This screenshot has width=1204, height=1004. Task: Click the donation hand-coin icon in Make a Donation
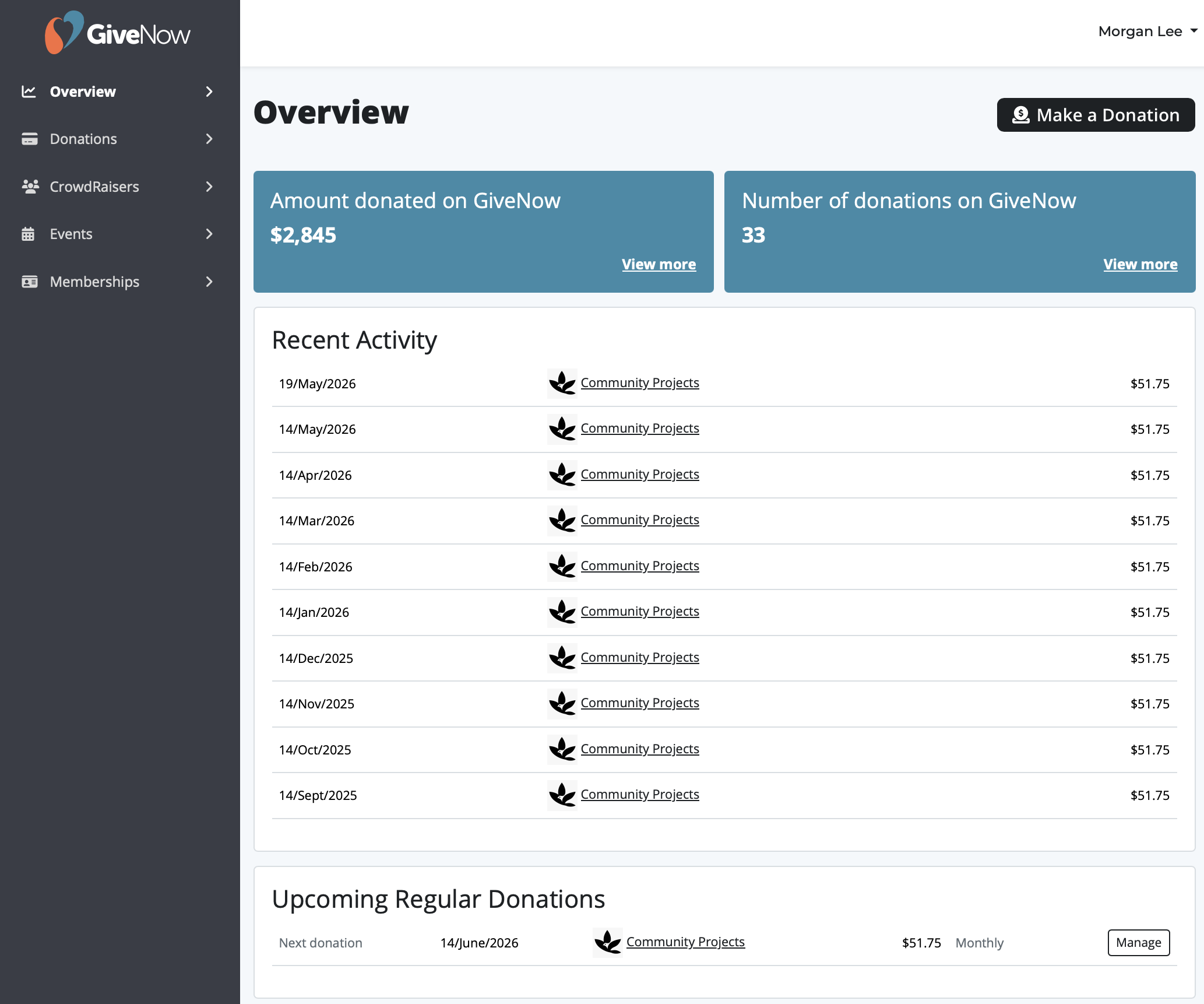pos(1020,115)
